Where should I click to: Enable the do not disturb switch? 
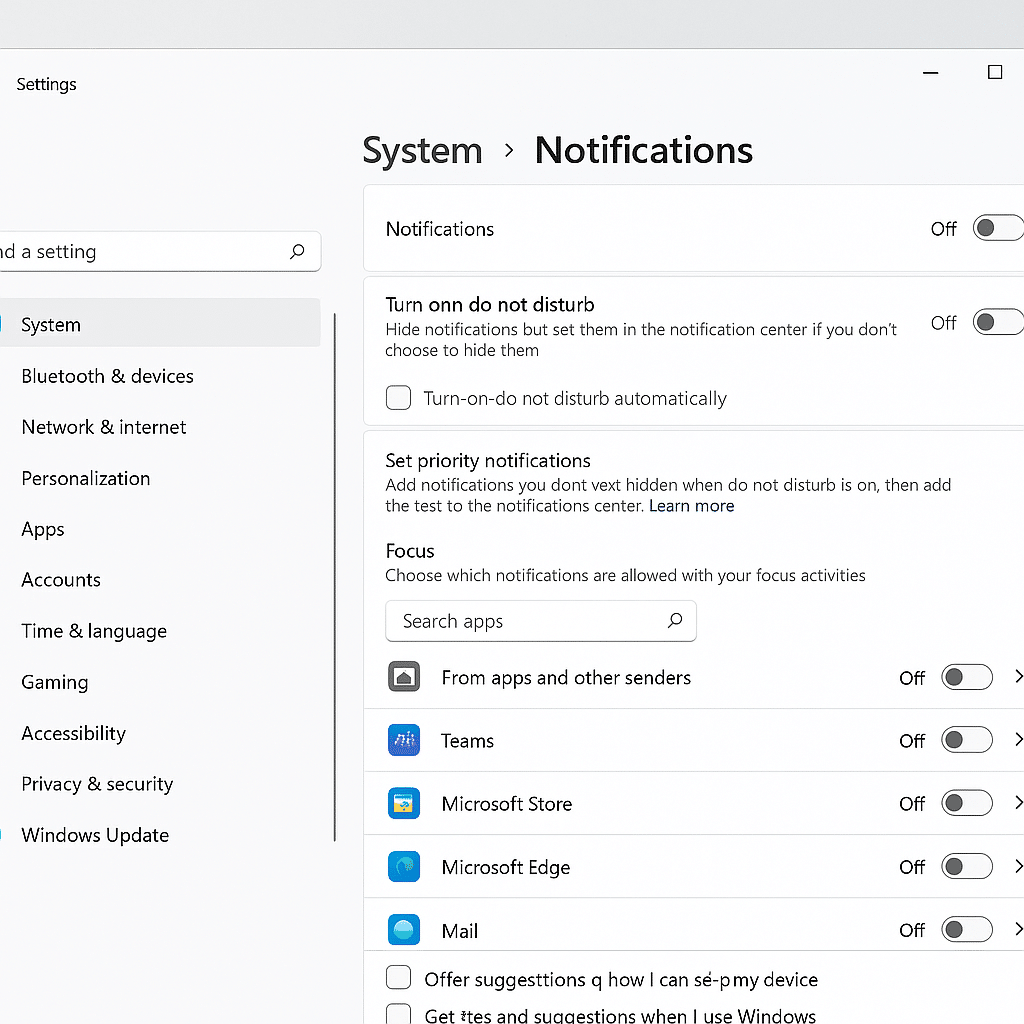click(998, 322)
